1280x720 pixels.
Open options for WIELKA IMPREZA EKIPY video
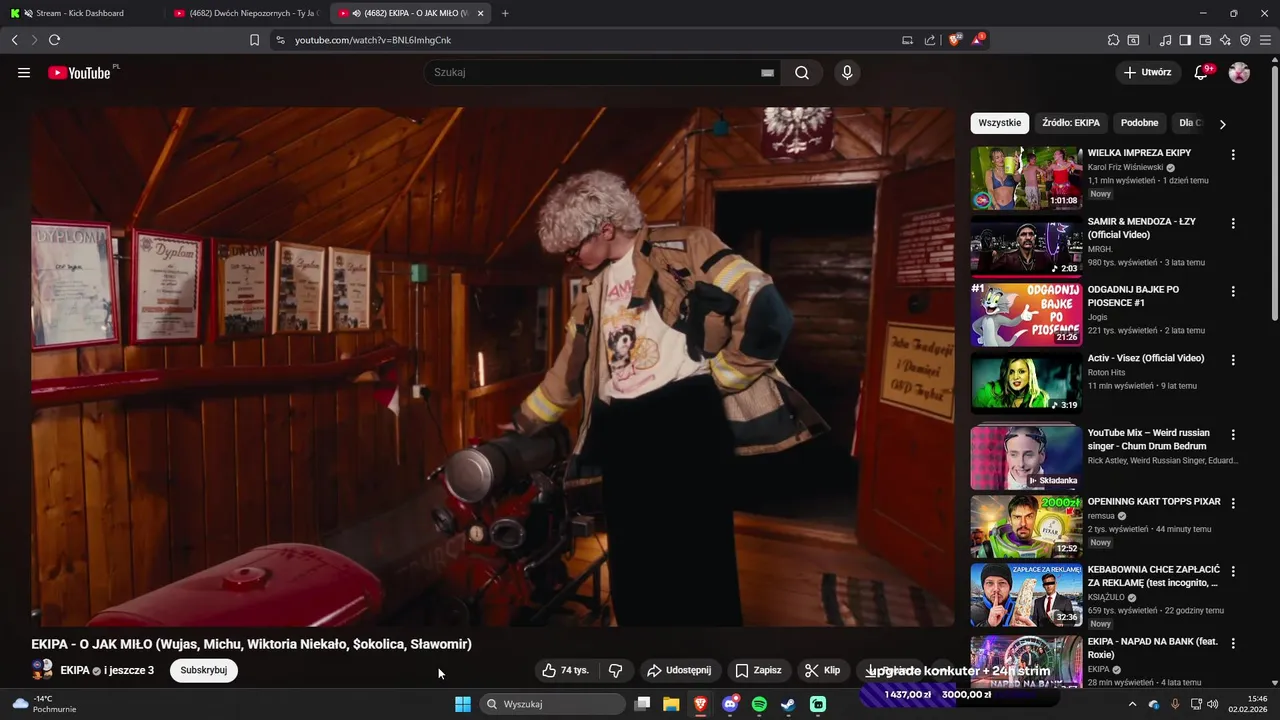pyautogui.click(x=1233, y=155)
